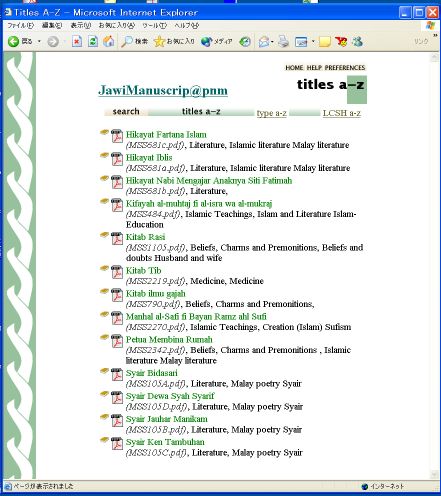The image size is (441, 496).
Task: Click the book icon beside Manhal al-Safi
Action: pos(105,314)
